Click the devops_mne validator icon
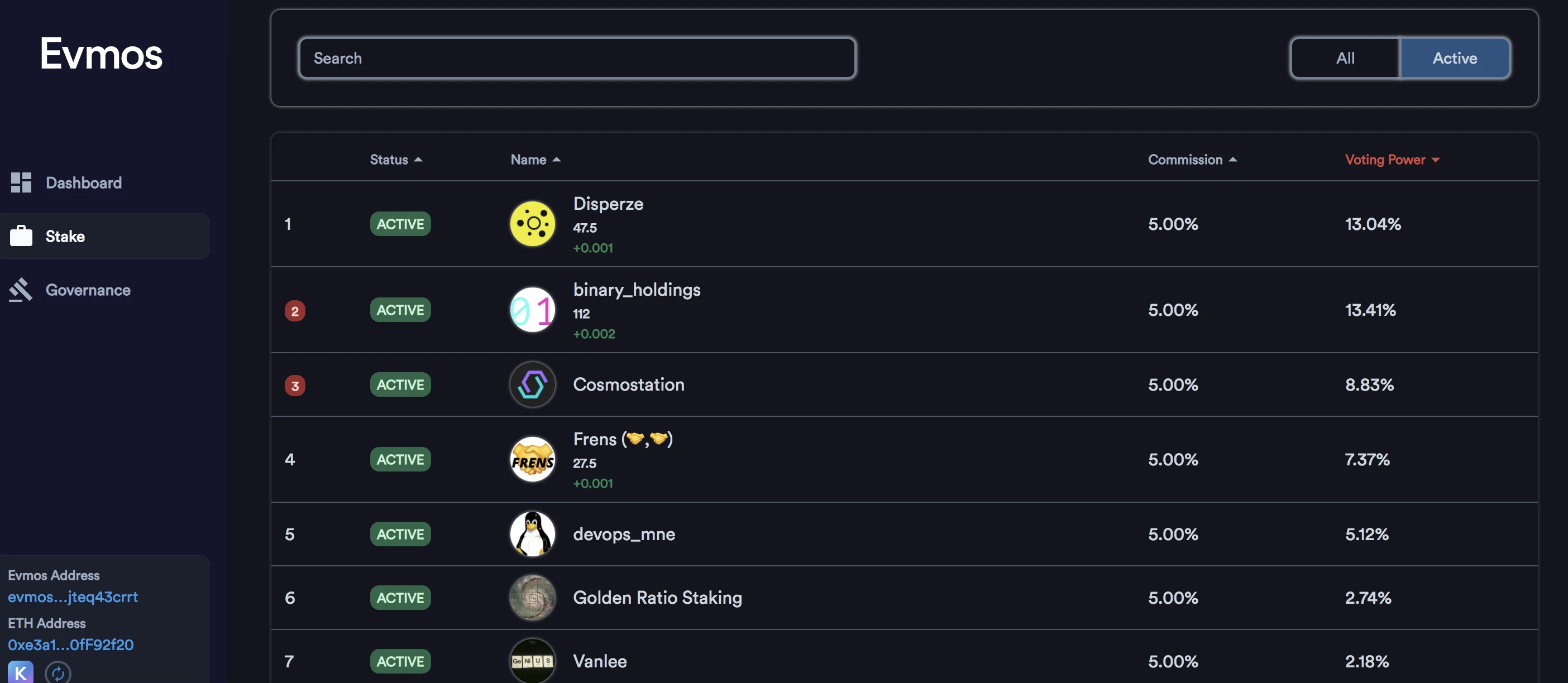The width and height of the screenshot is (1568, 683). click(531, 533)
